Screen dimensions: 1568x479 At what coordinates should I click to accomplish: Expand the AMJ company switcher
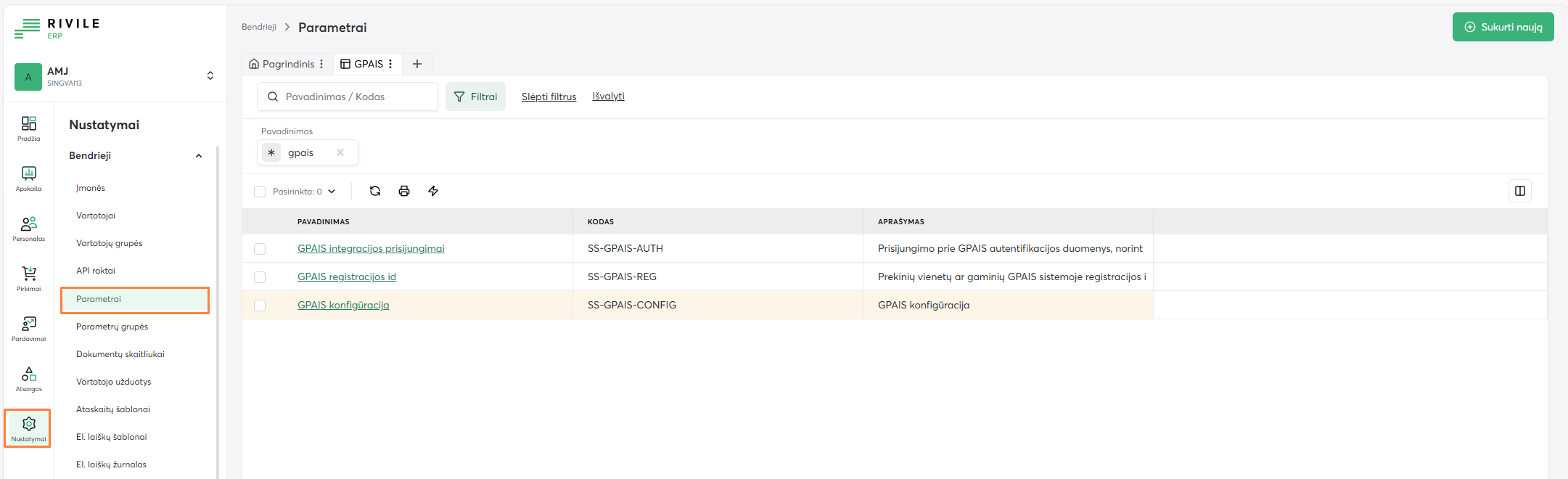[x=210, y=75]
